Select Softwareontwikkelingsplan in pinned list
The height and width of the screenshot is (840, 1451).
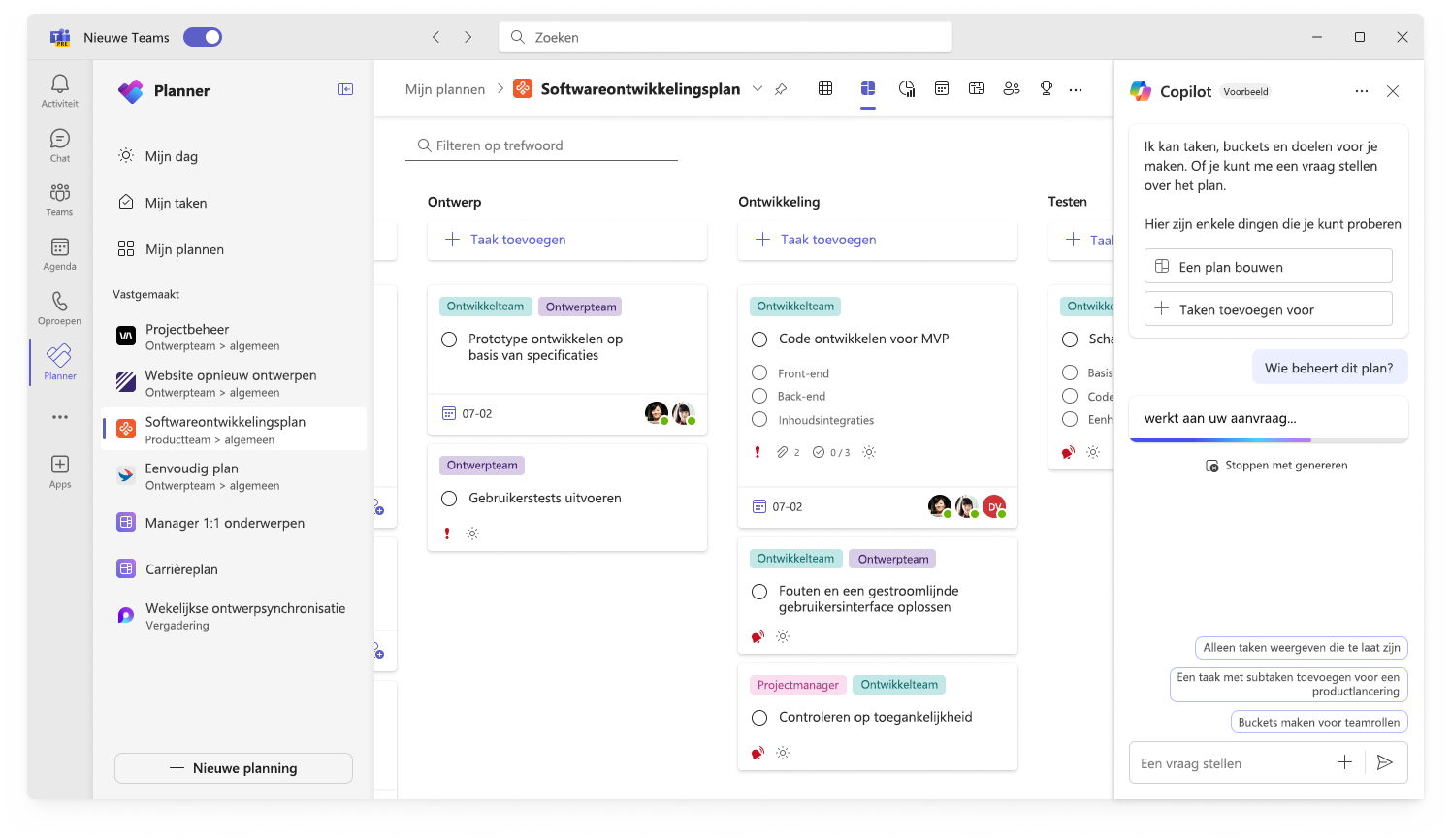[x=234, y=430]
